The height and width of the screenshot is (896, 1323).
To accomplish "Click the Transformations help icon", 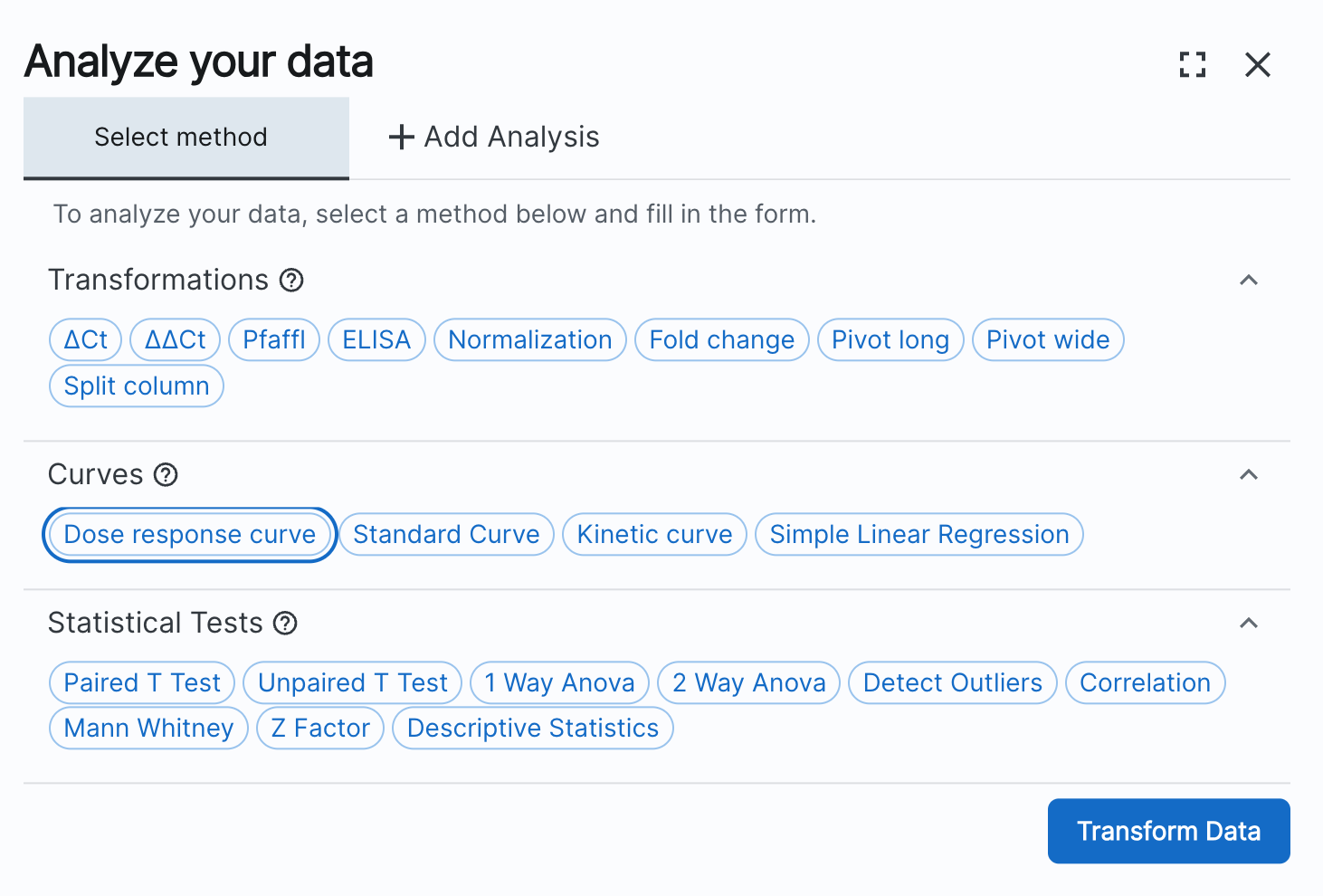I will 290,281.
